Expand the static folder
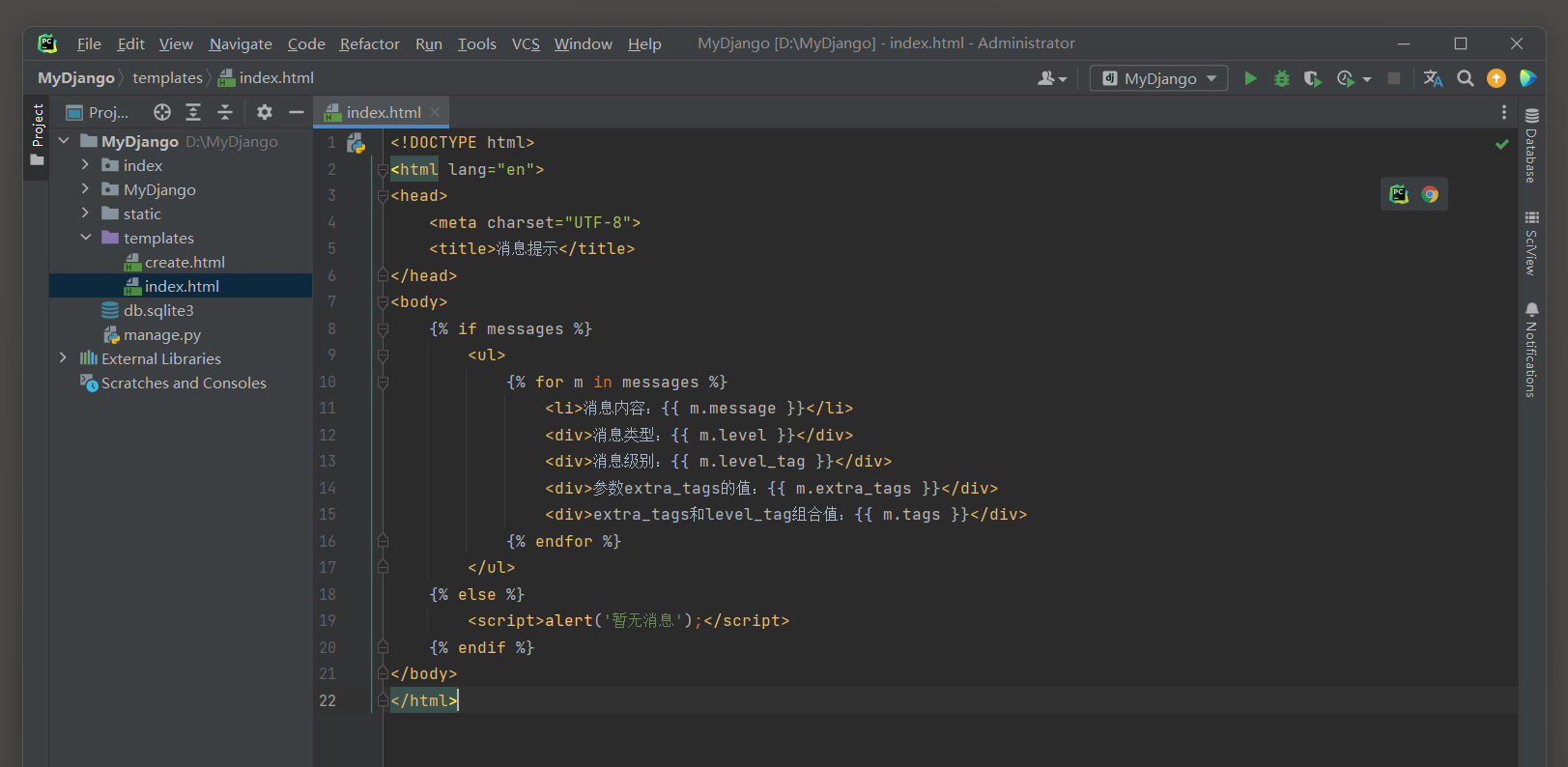 point(85,213)
